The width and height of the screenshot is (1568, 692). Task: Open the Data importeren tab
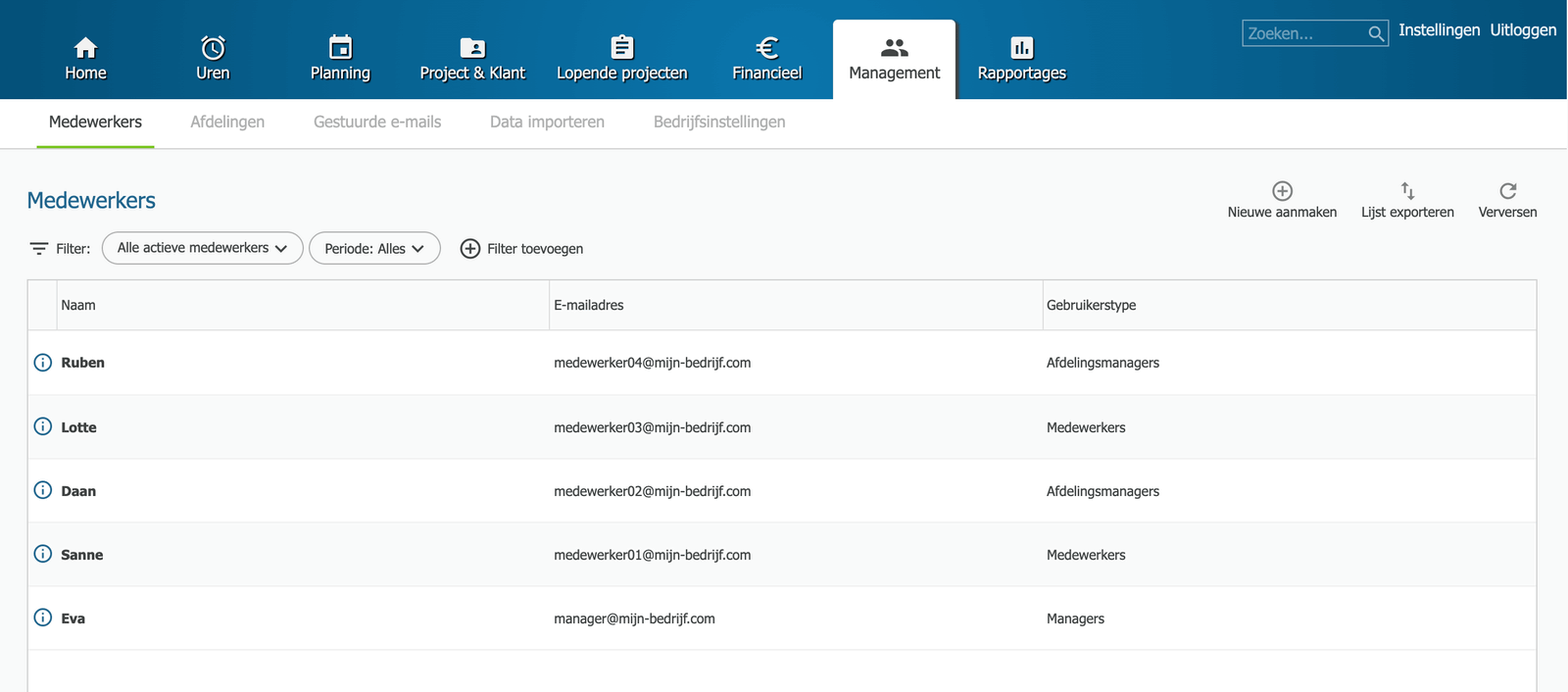click(x=547, y=123)
